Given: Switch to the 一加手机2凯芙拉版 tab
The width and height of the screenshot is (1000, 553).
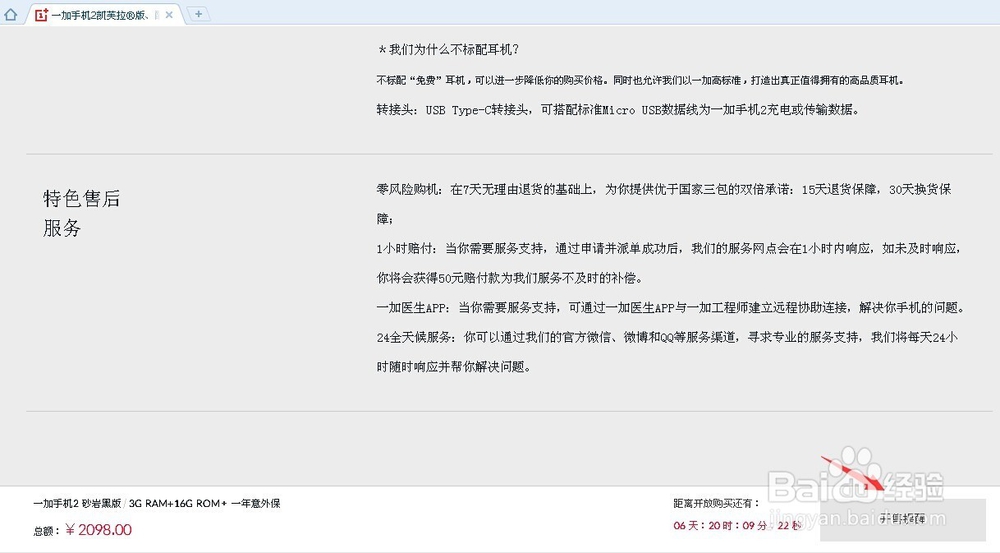Looking at the screenshot, I should (x=105, y=15).
